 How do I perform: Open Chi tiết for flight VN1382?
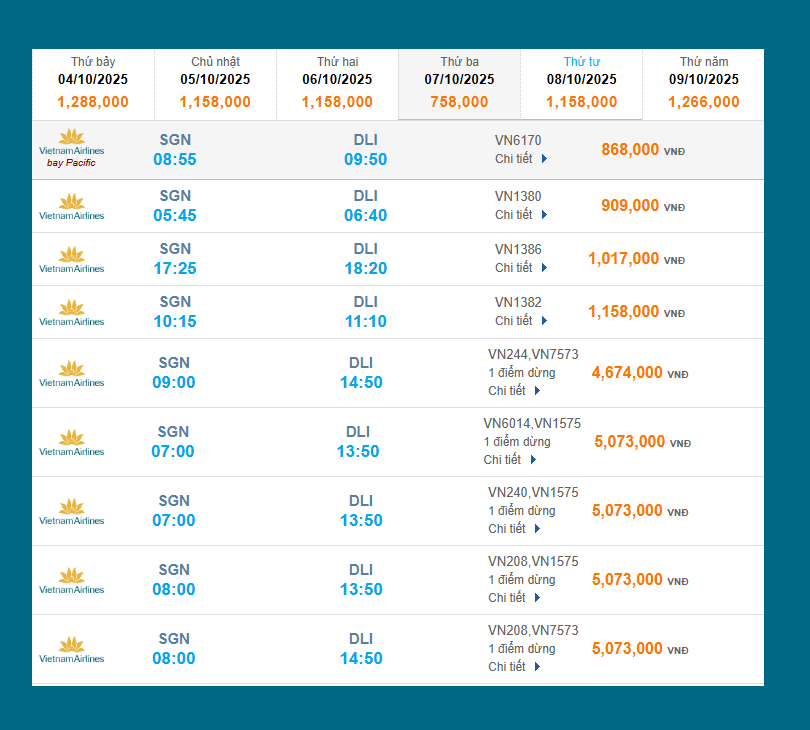point(521,320)
